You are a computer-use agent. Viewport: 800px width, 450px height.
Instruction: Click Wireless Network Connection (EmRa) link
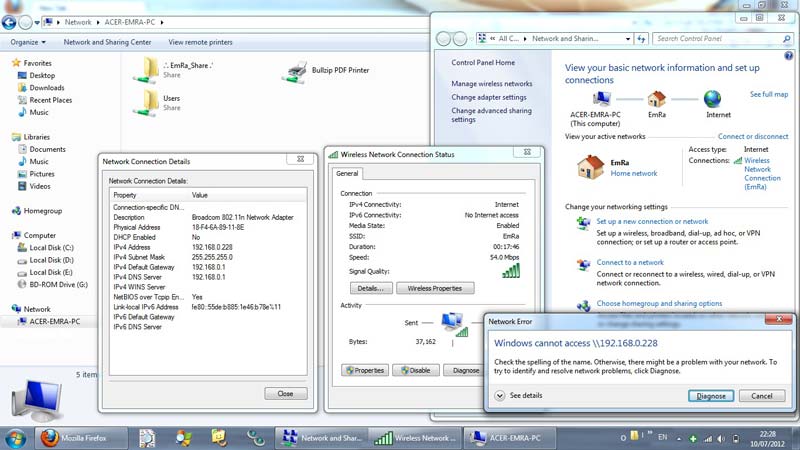[762, 173]
